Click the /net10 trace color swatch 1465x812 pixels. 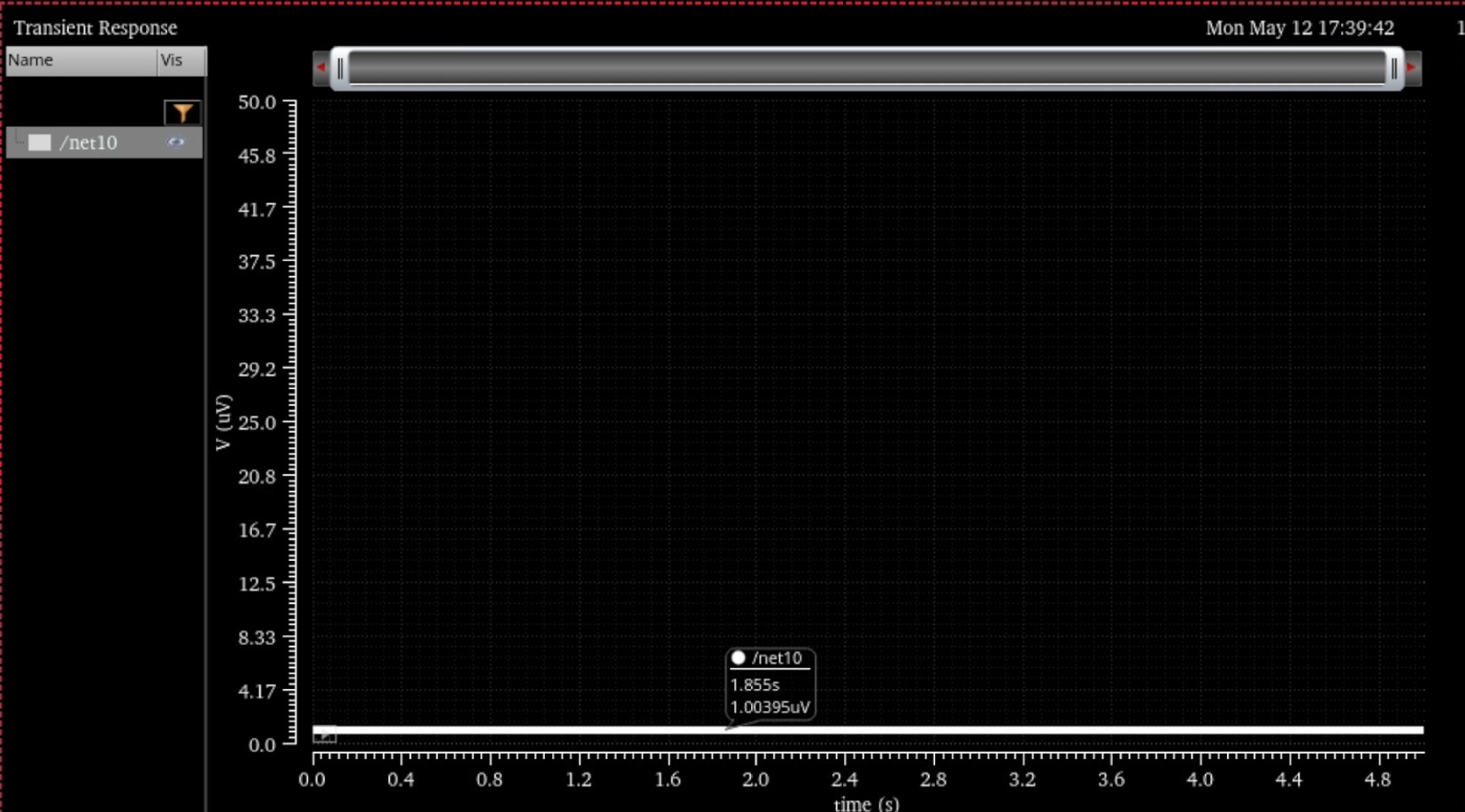tap(40, 142)
